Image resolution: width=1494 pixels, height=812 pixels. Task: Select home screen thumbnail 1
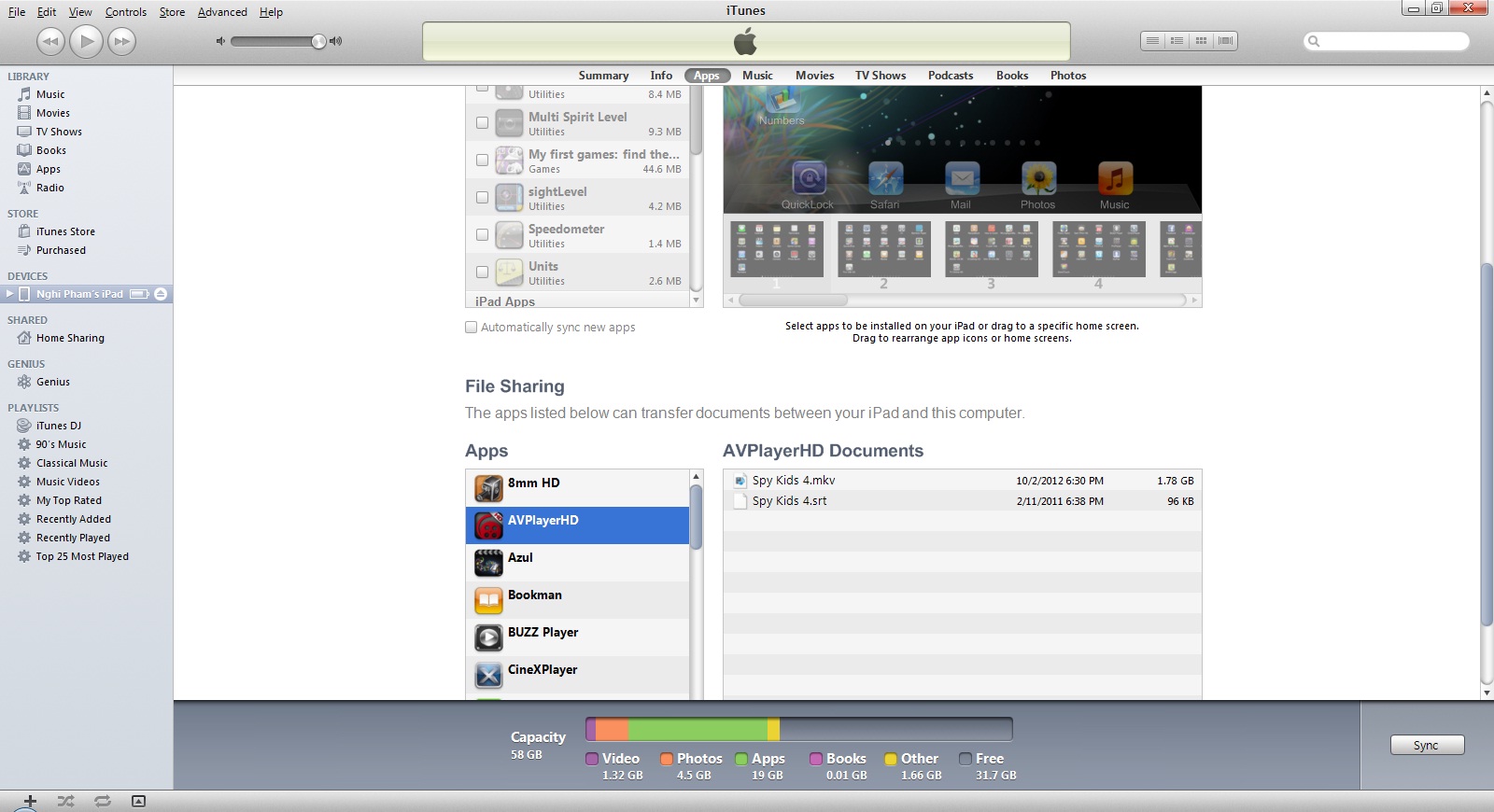click(777, 249)
